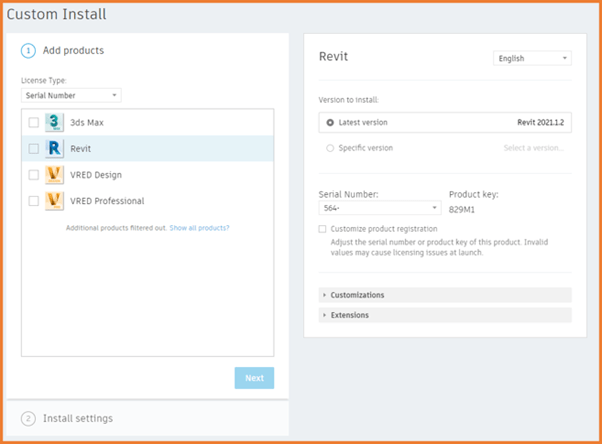Check the Revit checkbox
The width and height of the screenshot is (602, 444).
click(x=34, y=149)
